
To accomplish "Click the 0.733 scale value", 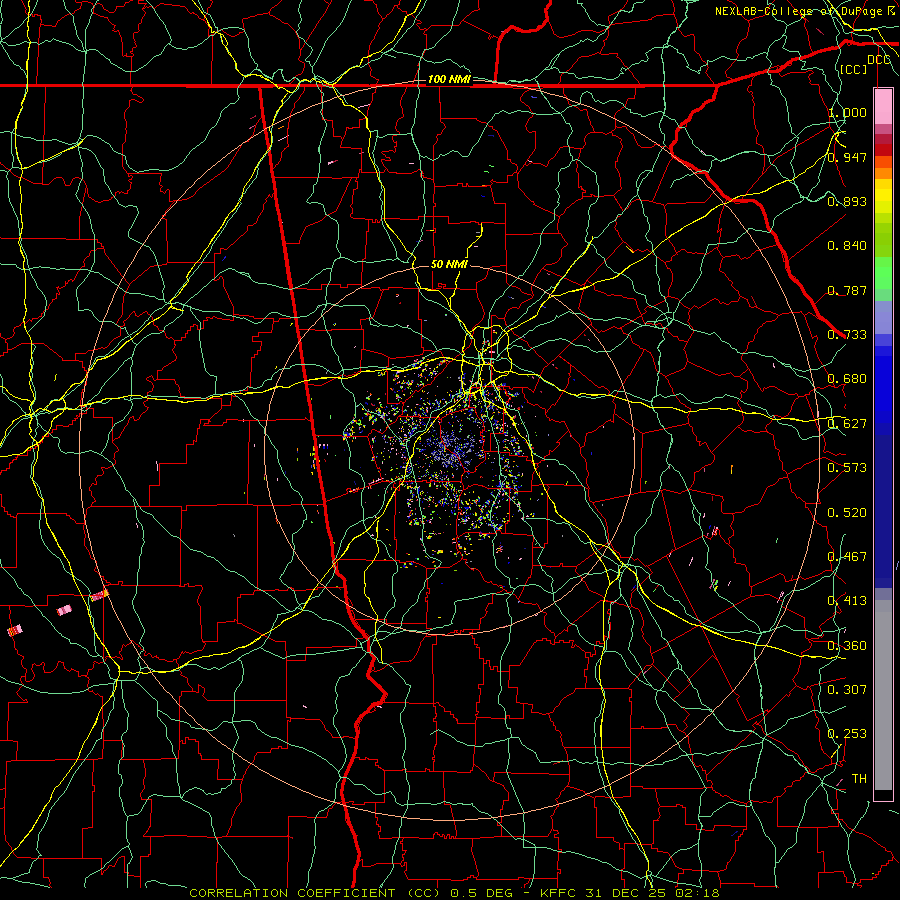I will click(x=847, y=335).
